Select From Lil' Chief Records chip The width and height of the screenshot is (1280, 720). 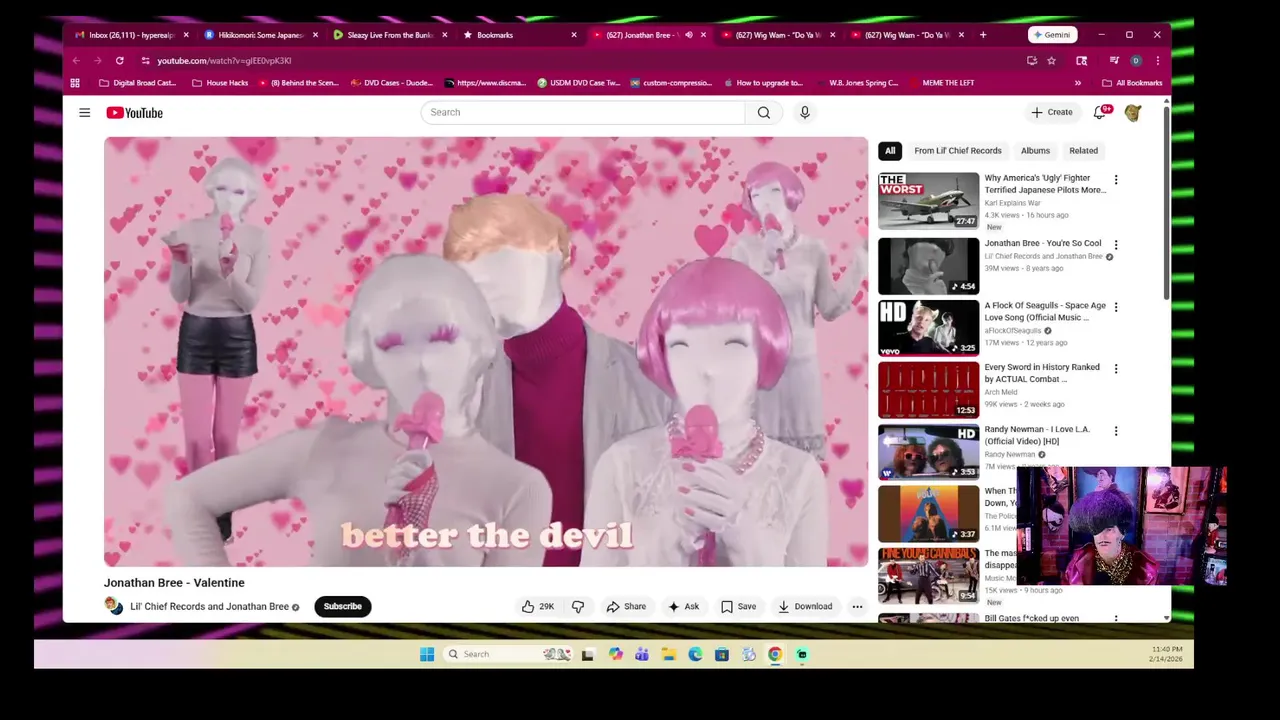[x=957, y=151]
